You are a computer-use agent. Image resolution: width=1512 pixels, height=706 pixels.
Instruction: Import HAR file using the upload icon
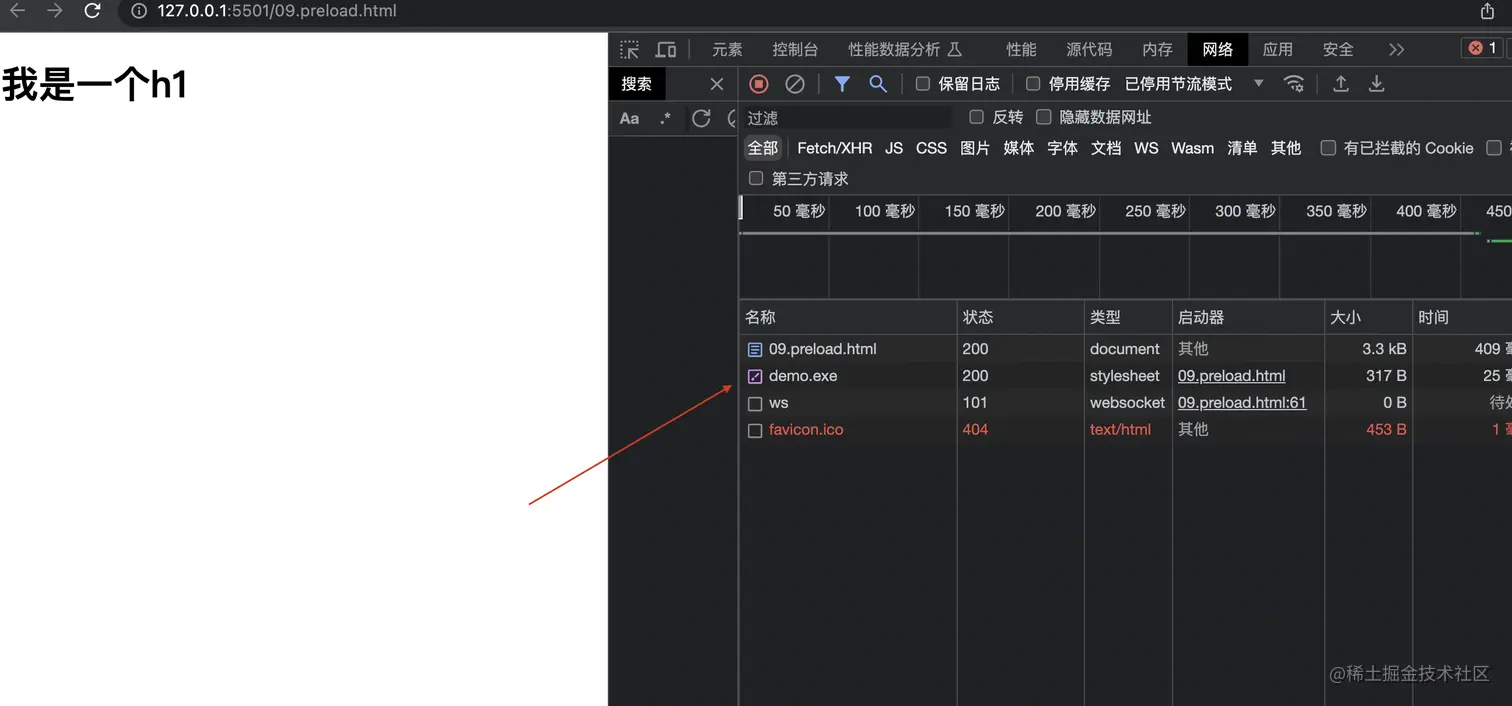pos(1341,84)
